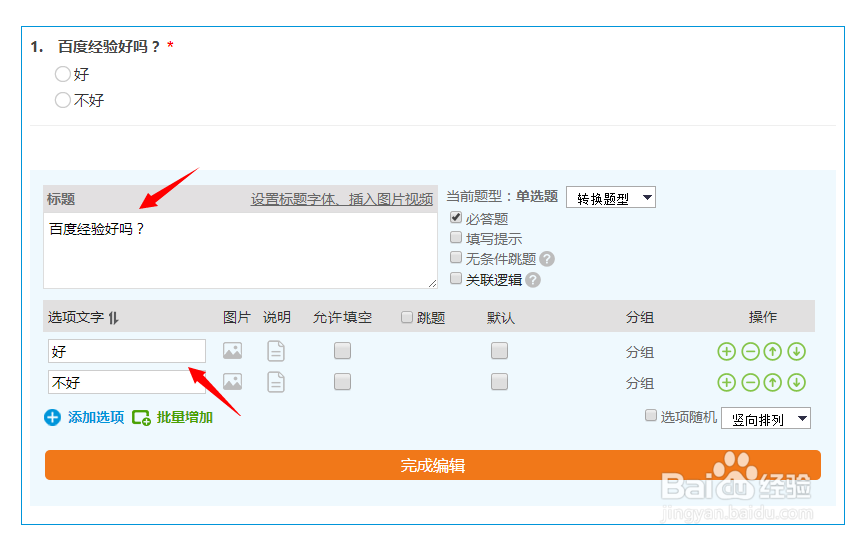Click the image icon in the 好 option row
The height and width of the screenshot is (543, 862).
coord(233,351)
